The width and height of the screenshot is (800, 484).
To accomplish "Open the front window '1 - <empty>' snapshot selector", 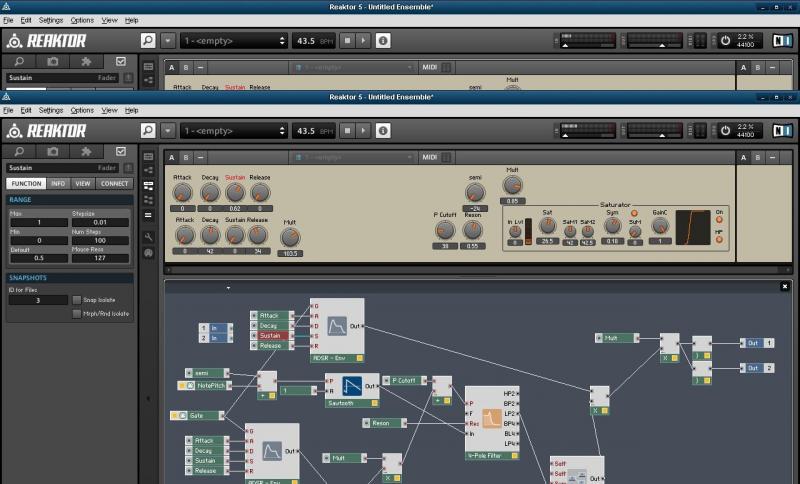I will (x=234, y=131).
